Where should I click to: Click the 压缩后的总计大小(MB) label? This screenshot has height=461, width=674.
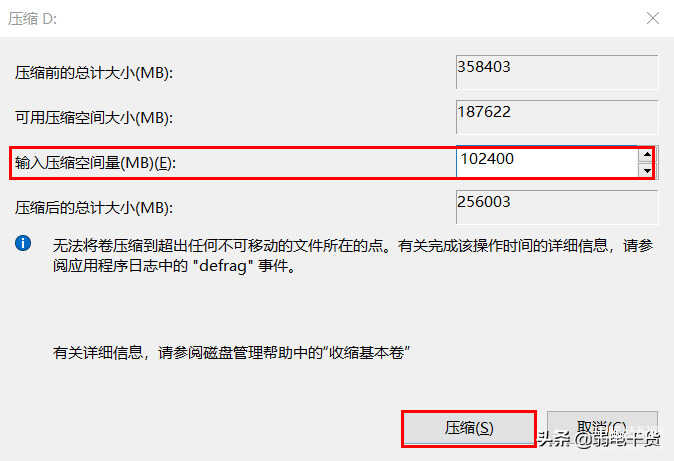click(x=94, y=208)
